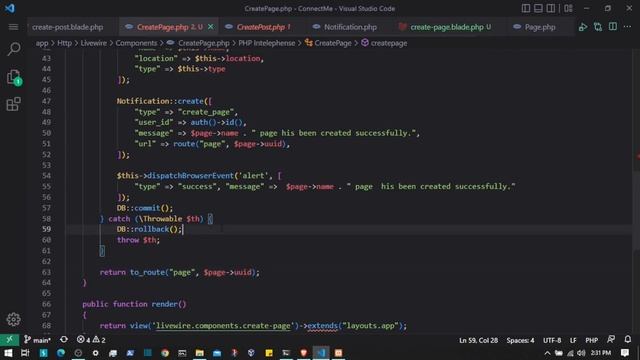640x360 pixels.
Task: Click line number 59 in gutter
Action: point(46,229)
